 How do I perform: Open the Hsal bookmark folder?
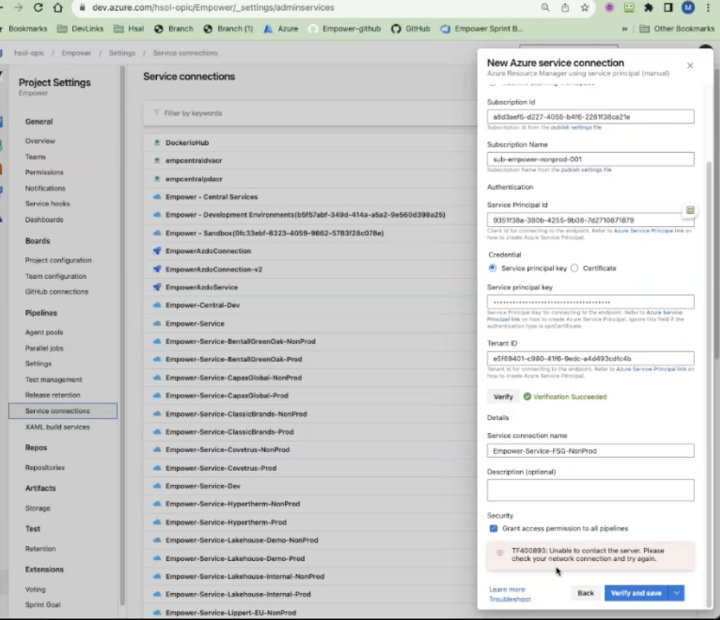tap(129, 28)
